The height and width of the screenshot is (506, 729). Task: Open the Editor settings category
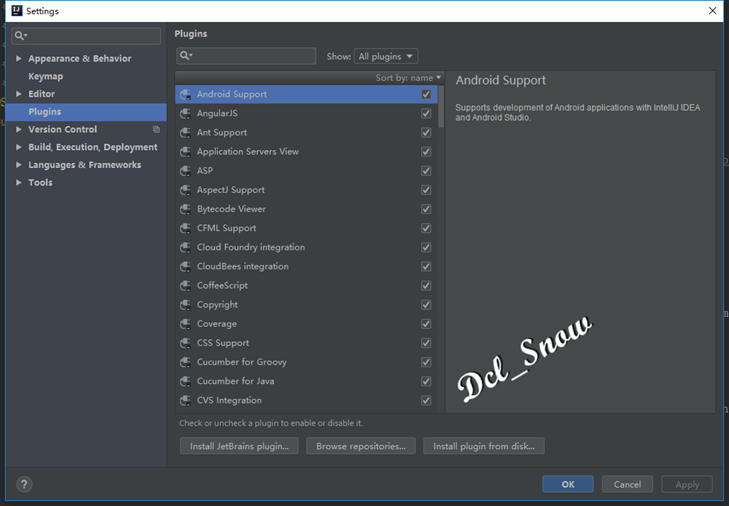[x=41, y=94]
